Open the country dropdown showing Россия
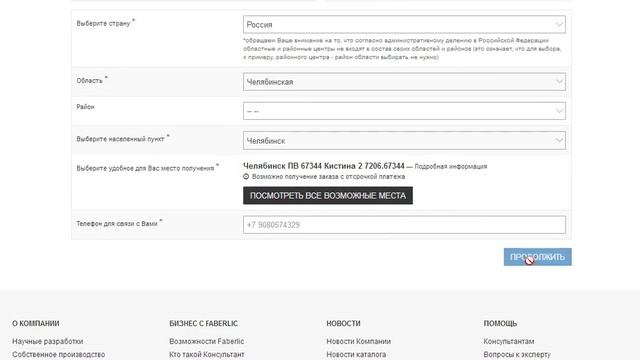 point(404,24)
